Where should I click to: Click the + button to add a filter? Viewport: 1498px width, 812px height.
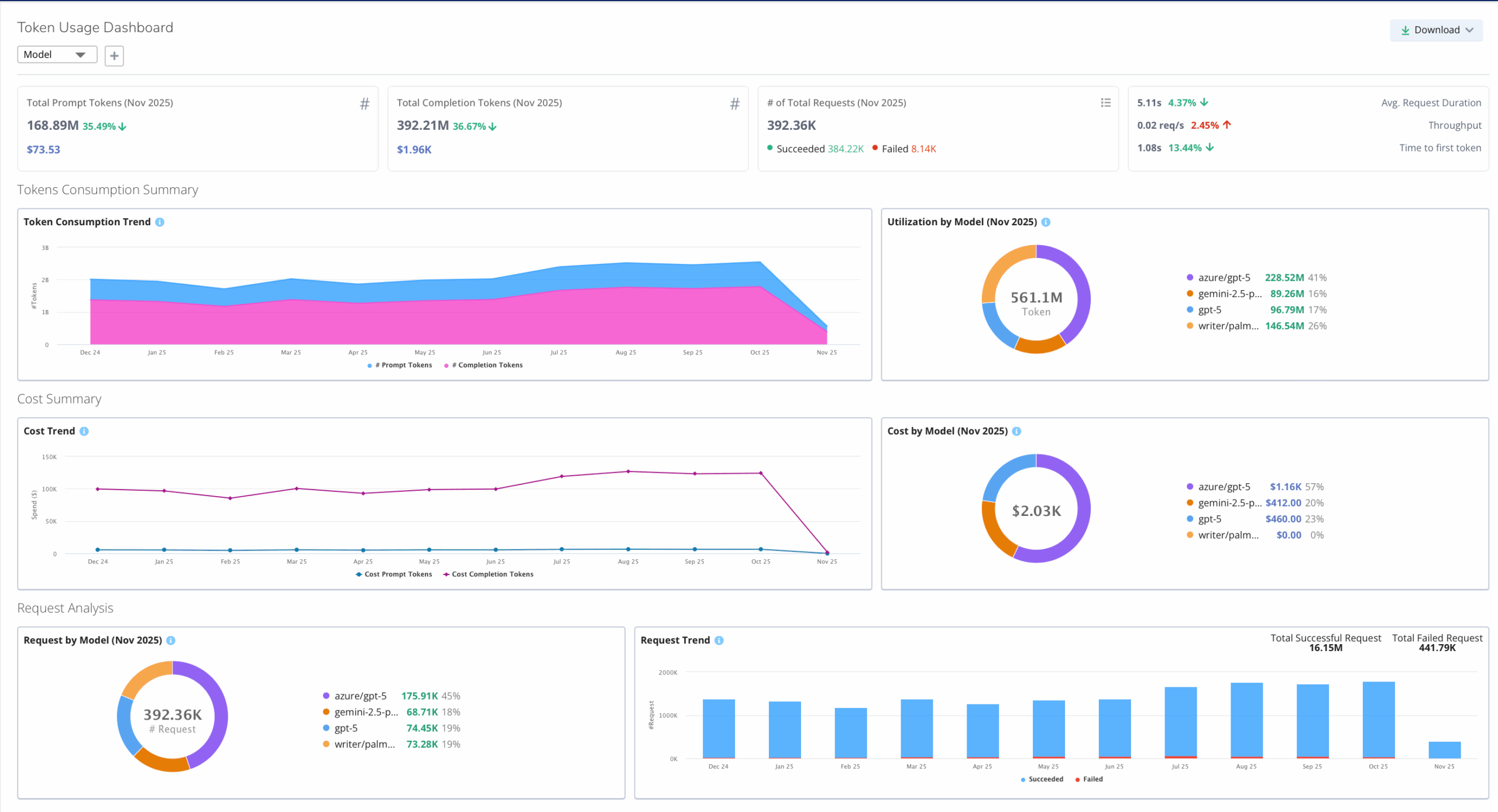pos(114,56)
